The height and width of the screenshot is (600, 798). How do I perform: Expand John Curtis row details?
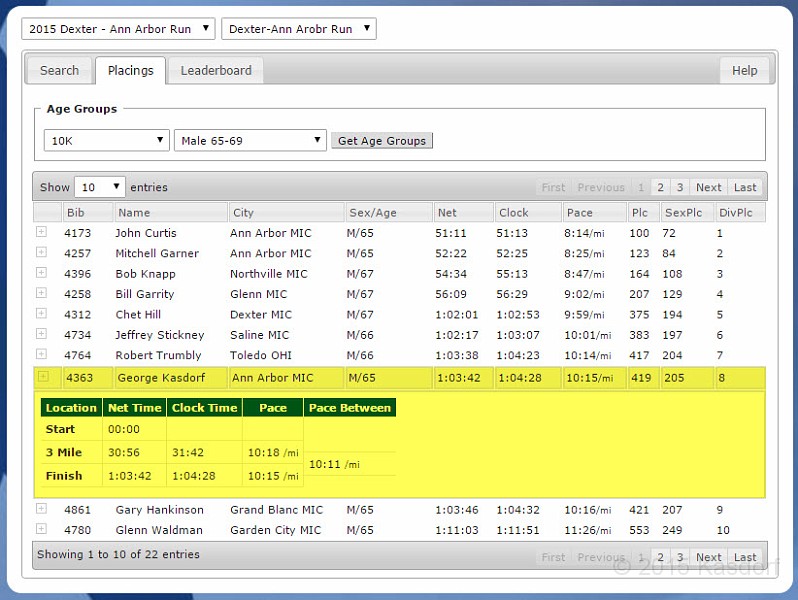pos(41,232)
